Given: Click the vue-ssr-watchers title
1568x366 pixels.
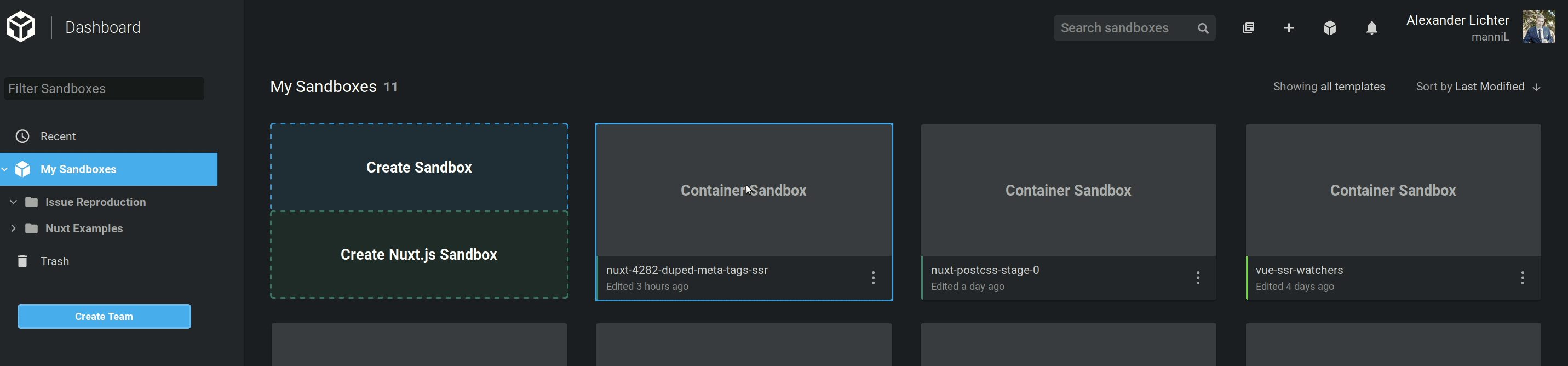Looking at the screenshot, I should click(1299, 270).
